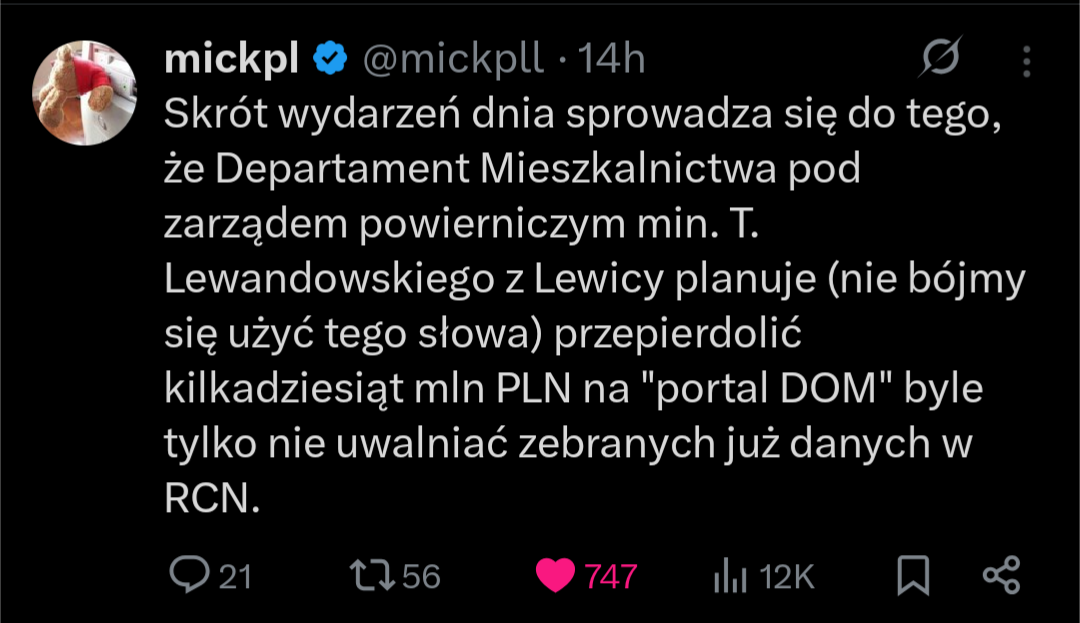Click the 12K views count
Screen dimensions: 1080x623
(x=787, y=576)
